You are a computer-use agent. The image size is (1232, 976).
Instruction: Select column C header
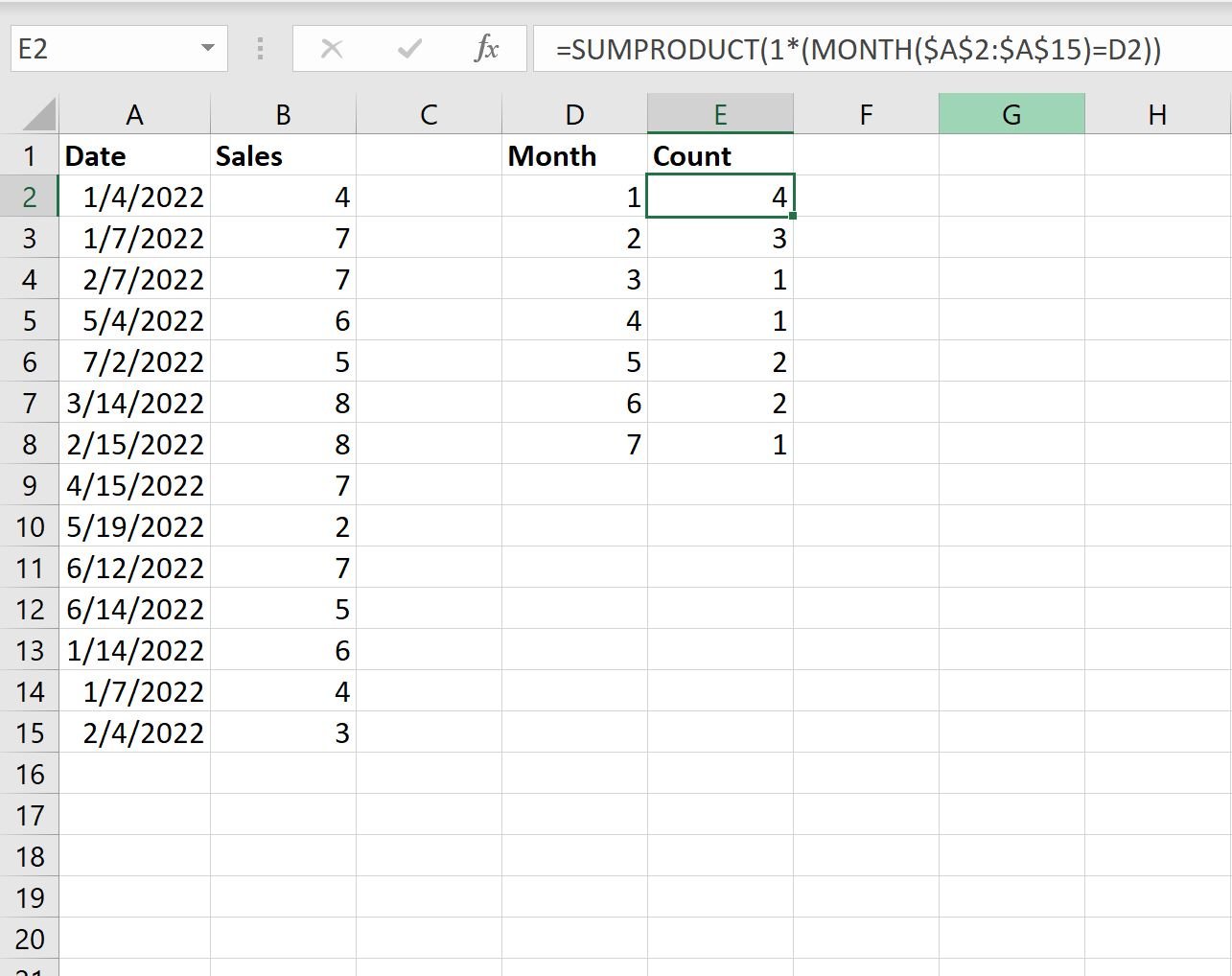point(429,115)
